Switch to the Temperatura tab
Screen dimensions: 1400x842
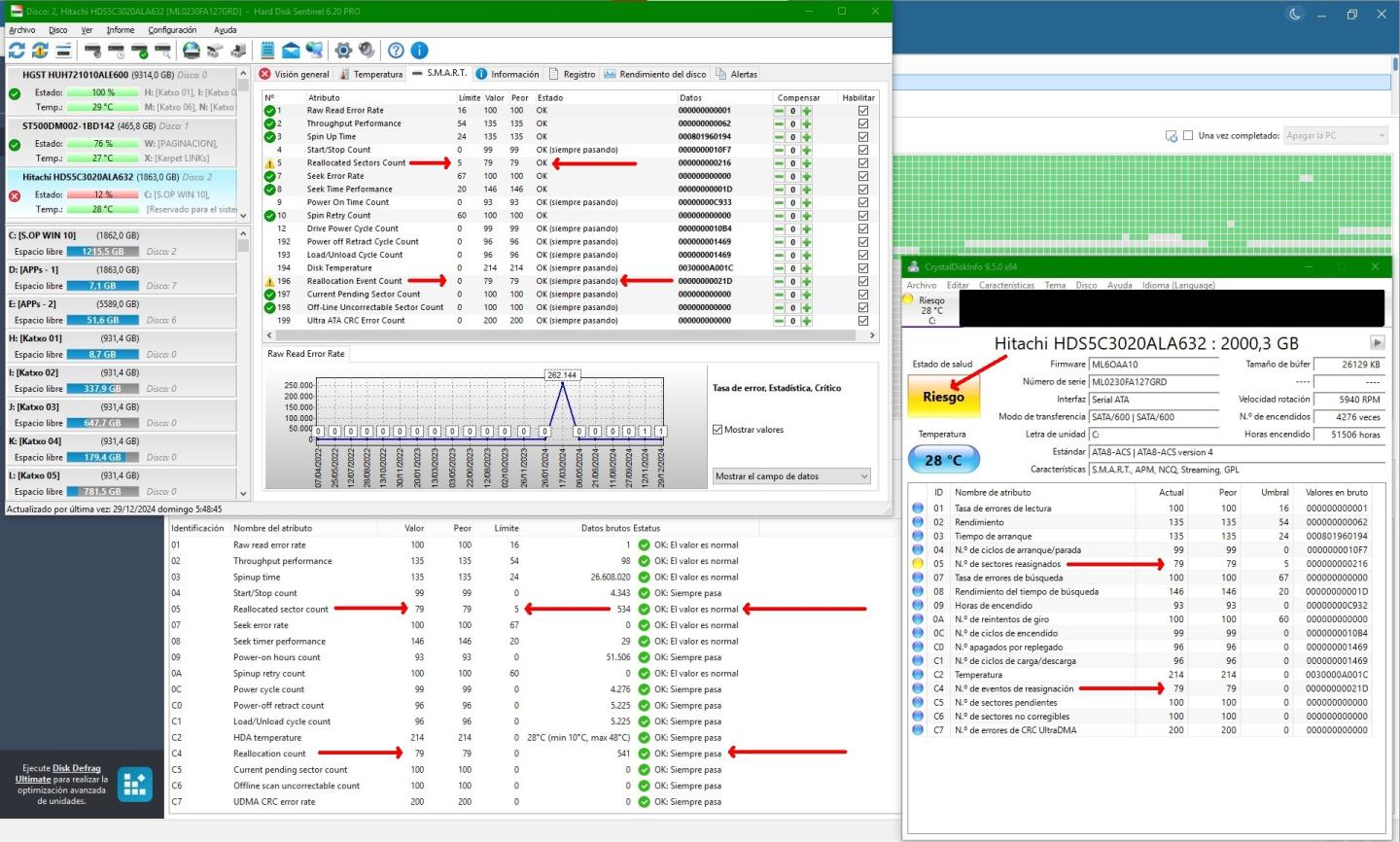pyautogui.click(x=370, y=74)
